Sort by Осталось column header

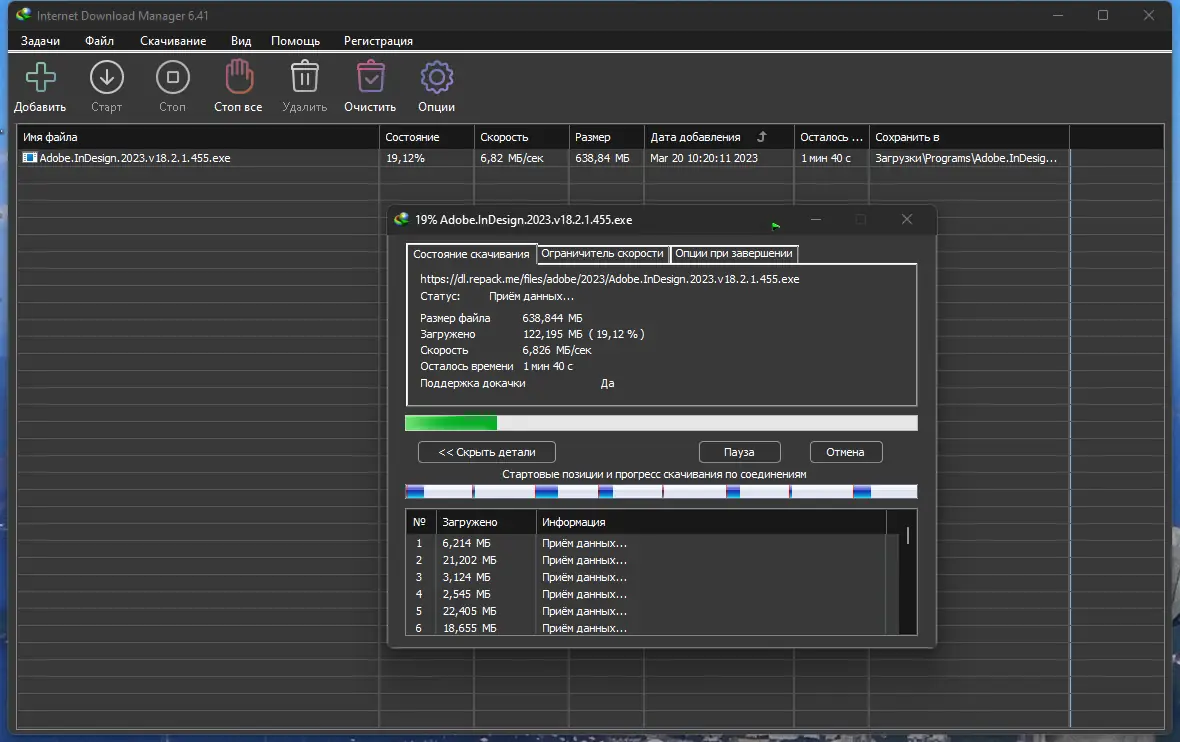[x=832, y=137]
